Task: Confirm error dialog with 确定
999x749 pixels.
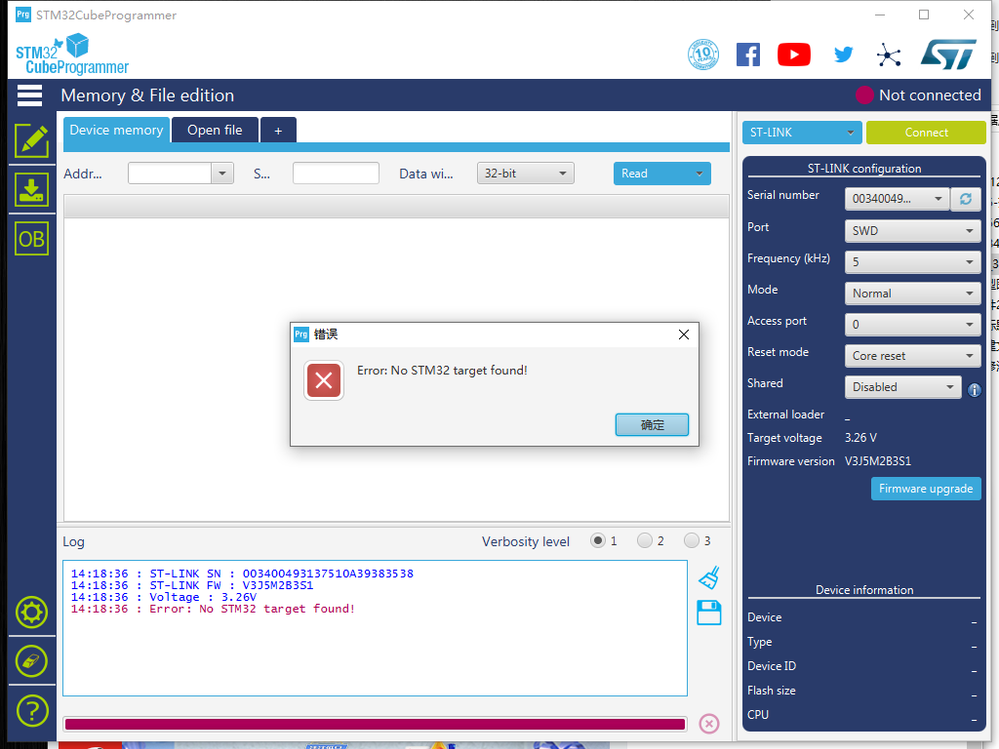Action: tap(652, 425)
